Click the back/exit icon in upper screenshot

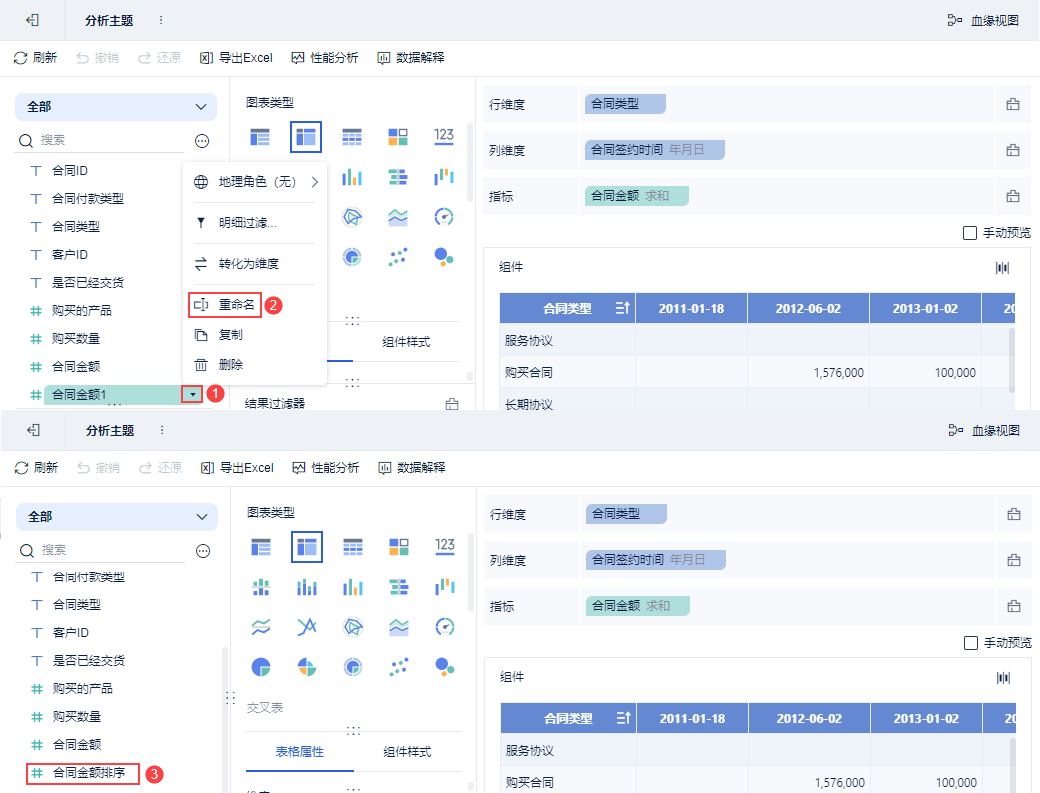pyautogui.click(x=32, y=21)
